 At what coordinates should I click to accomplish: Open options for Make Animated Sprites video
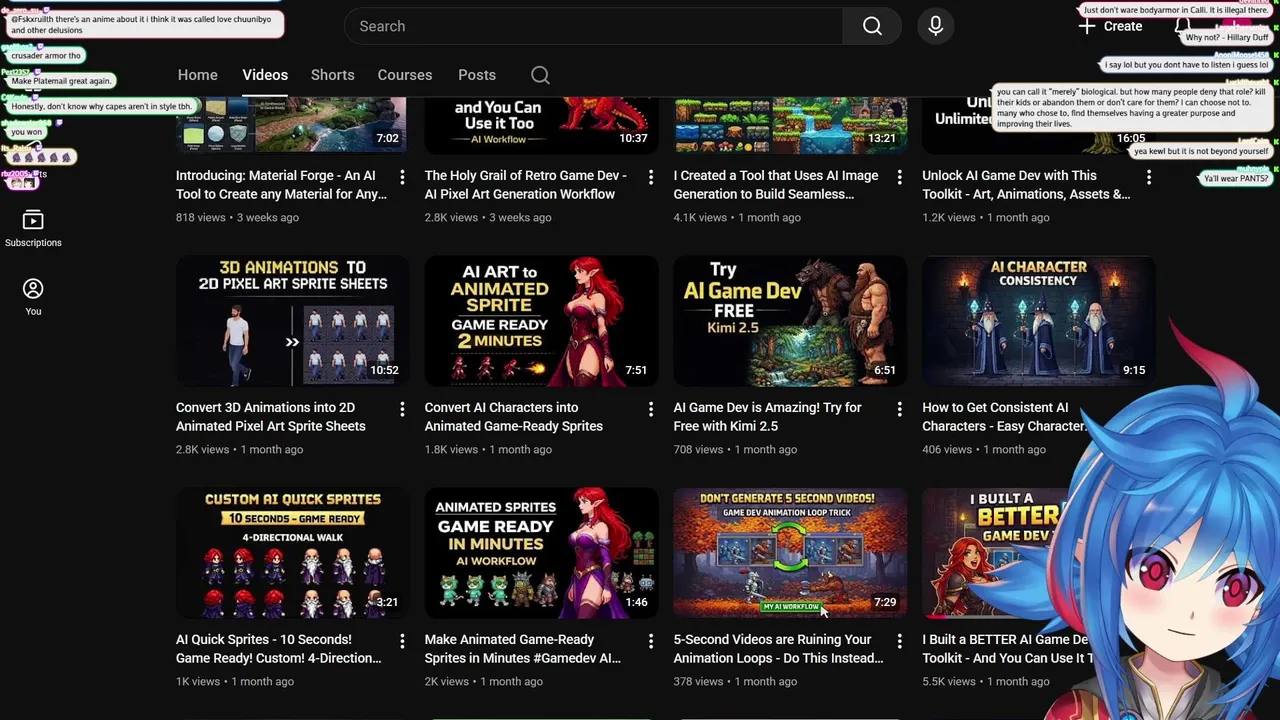point(651,641)
